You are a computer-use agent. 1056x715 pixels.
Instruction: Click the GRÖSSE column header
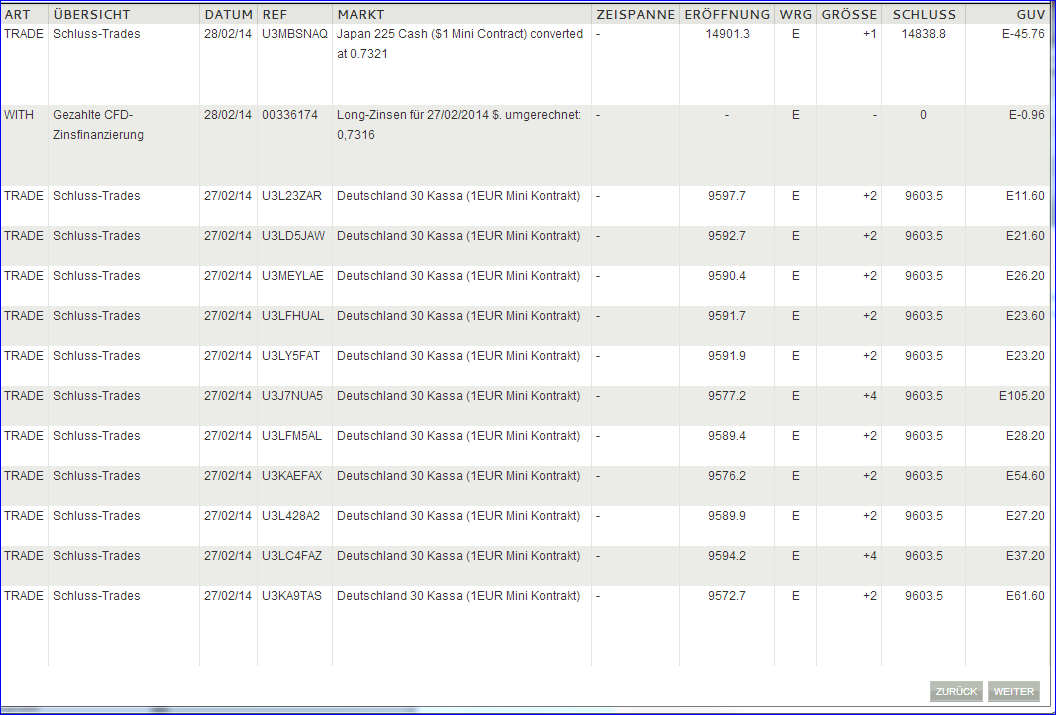[847, 14]
